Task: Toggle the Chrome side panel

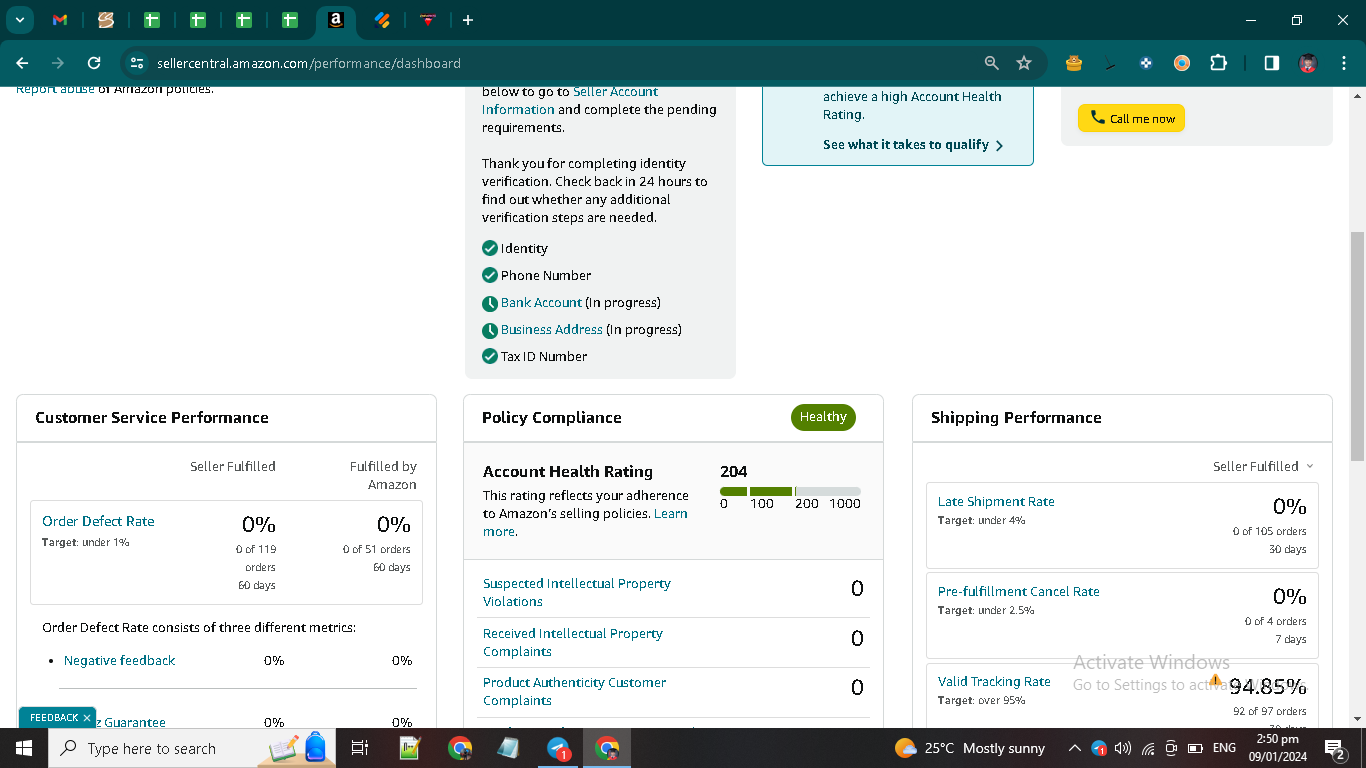Action: click(1272, 63)
